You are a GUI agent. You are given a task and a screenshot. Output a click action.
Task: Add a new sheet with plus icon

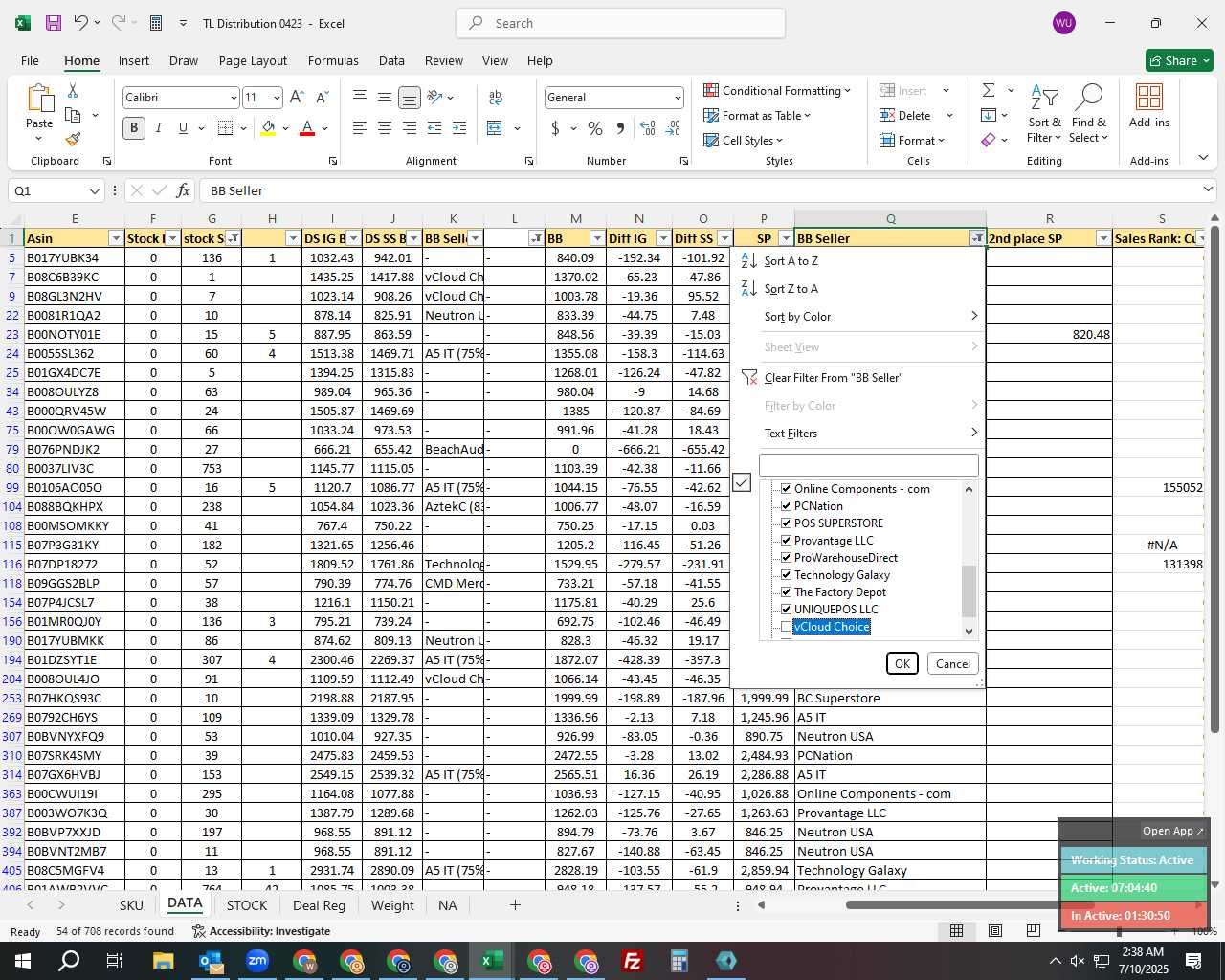tap(515, 904)
